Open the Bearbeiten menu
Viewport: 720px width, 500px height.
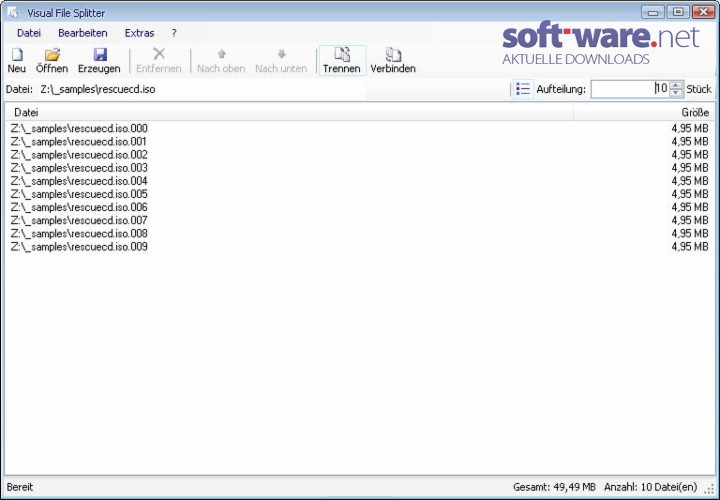click(83, 33)
